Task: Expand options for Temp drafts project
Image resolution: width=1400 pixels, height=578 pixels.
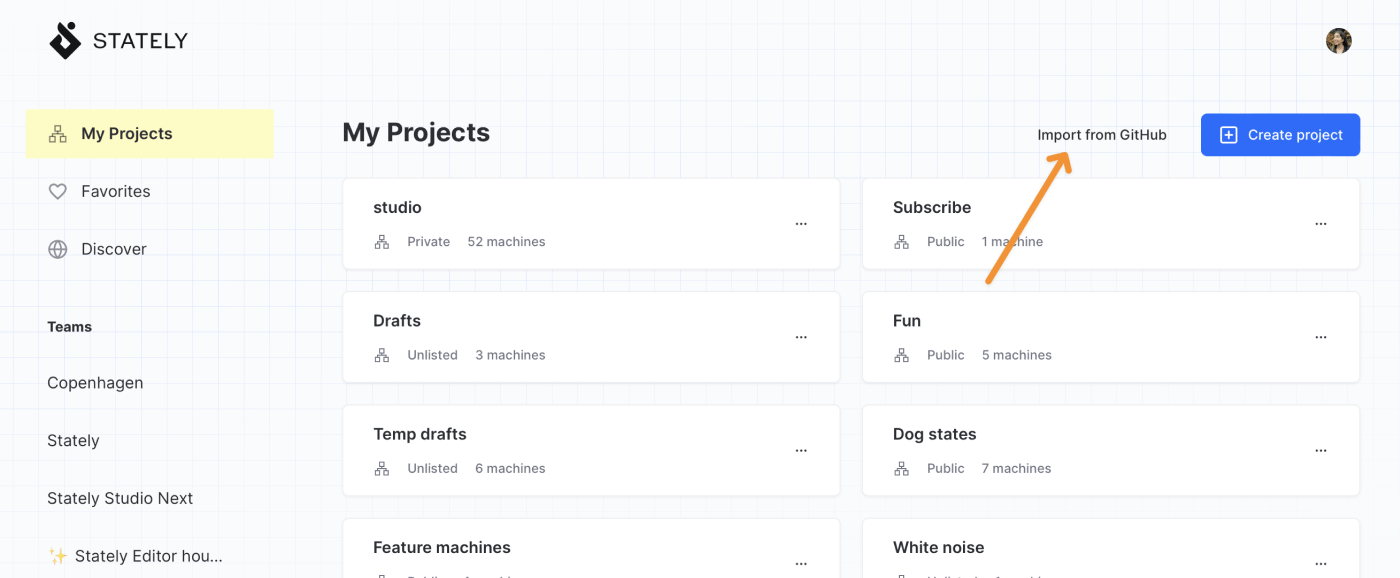Action: click(x=801, y=451)
